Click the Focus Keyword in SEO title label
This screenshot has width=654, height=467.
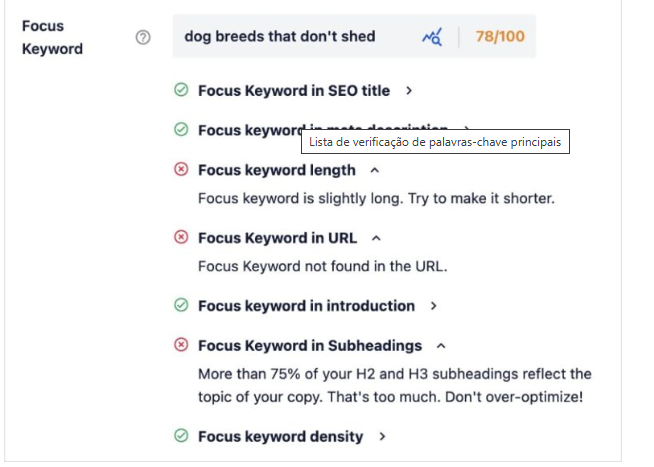[x=294, y=90]
